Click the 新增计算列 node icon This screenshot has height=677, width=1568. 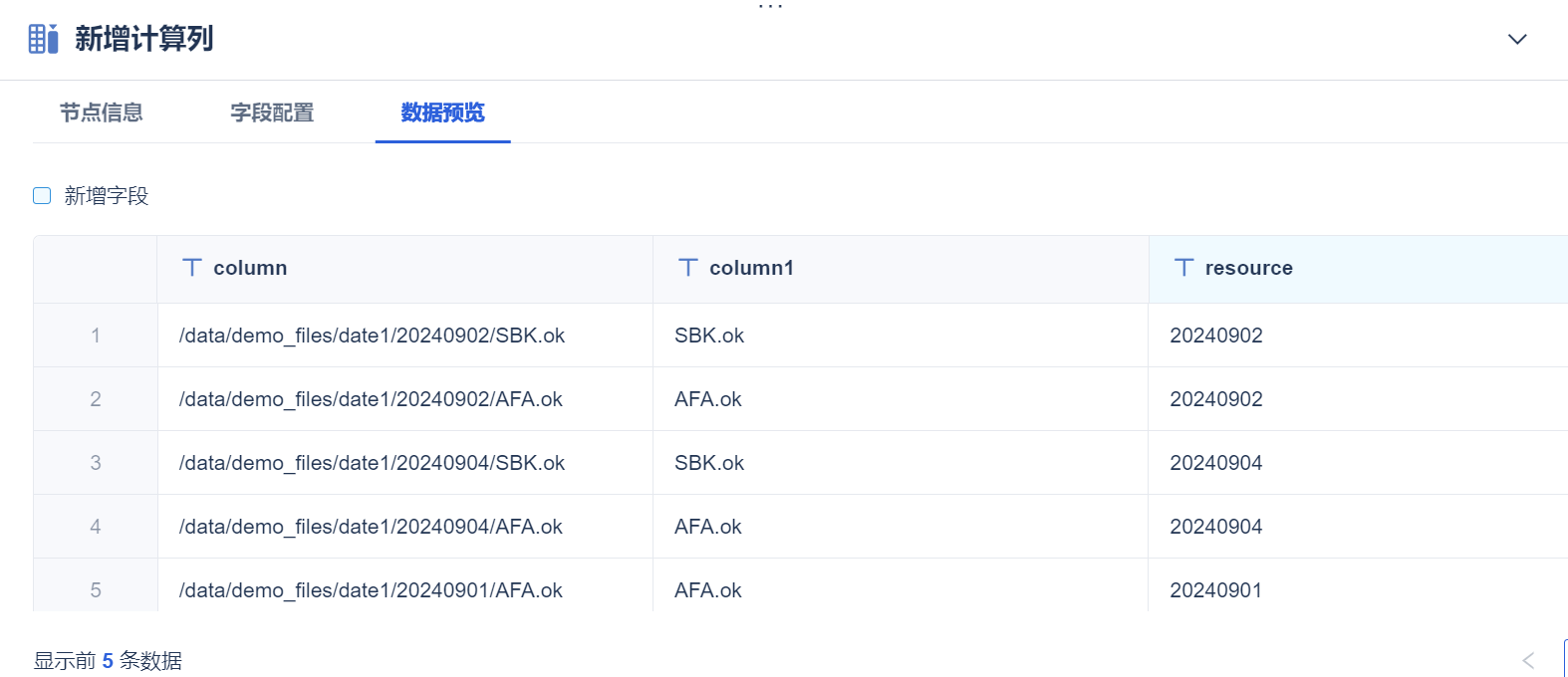[x=43, y=39]
